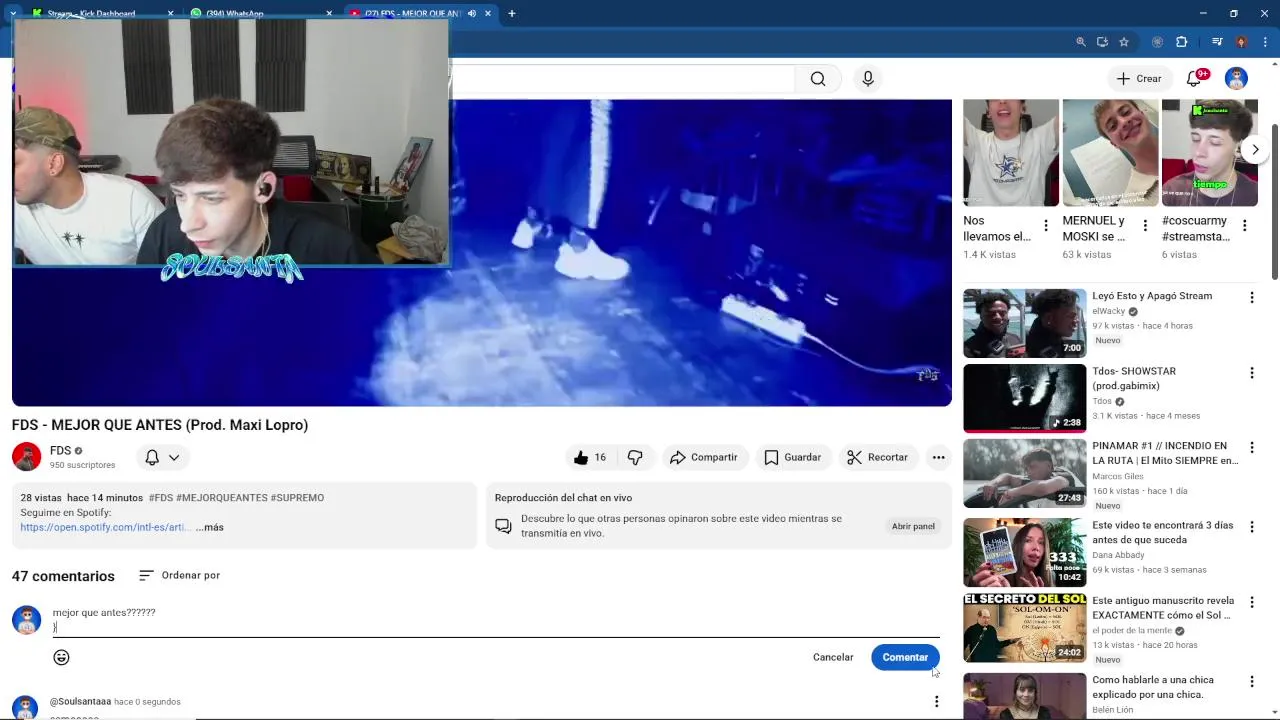Open options for Leyó Esto y Apagó Stream

1251,298
